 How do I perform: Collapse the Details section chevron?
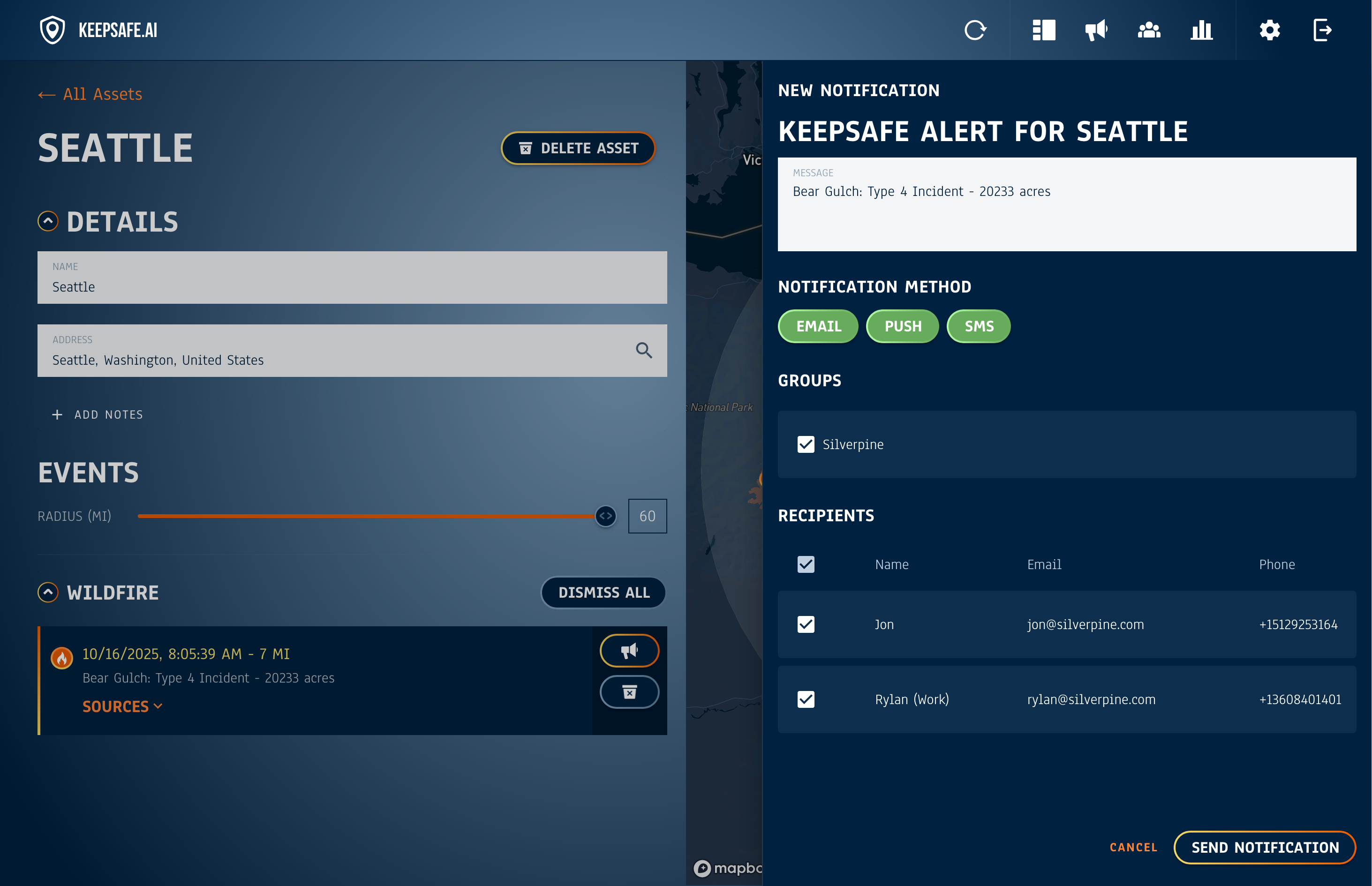point(48,221)
